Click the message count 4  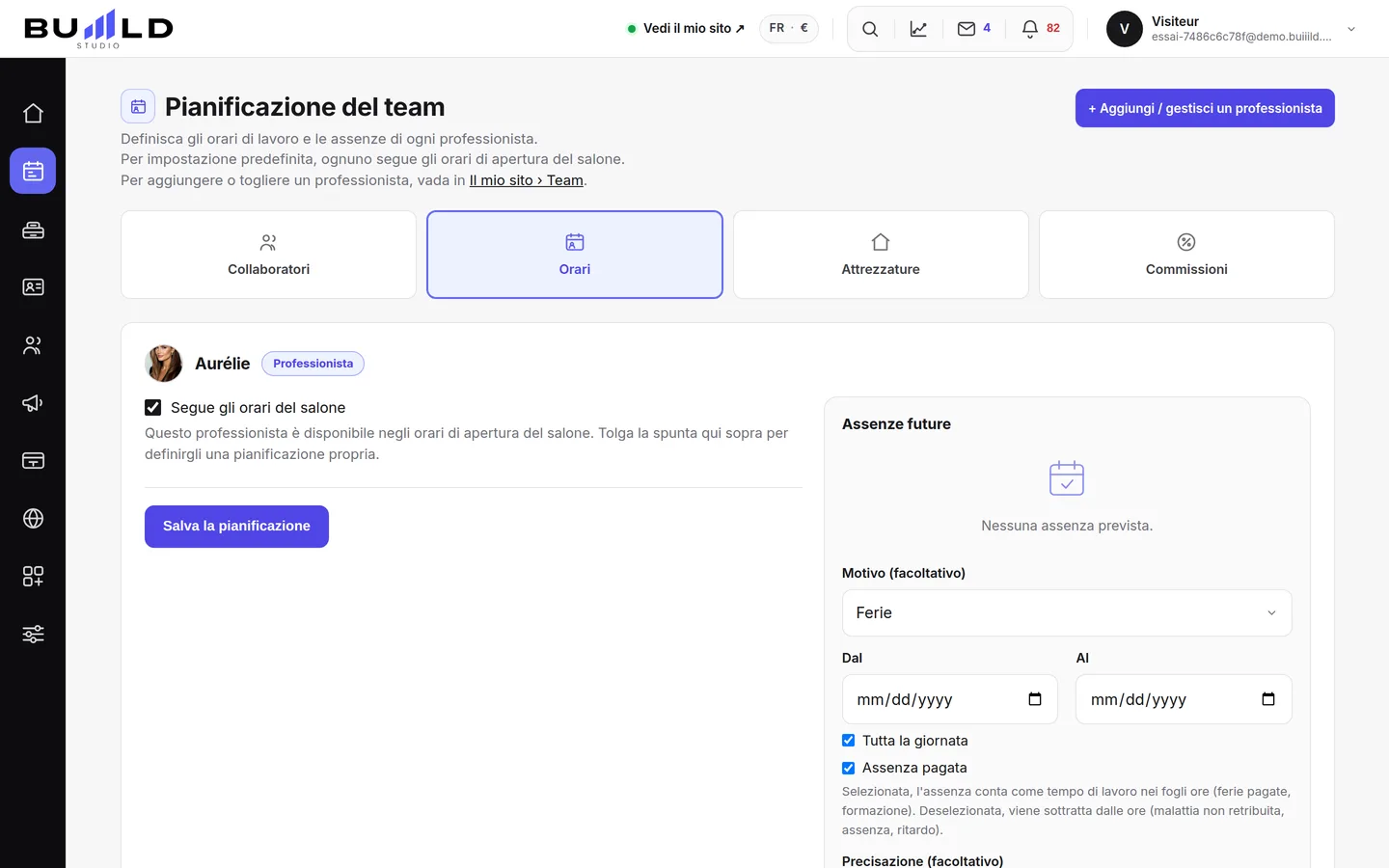pos(987,28)
